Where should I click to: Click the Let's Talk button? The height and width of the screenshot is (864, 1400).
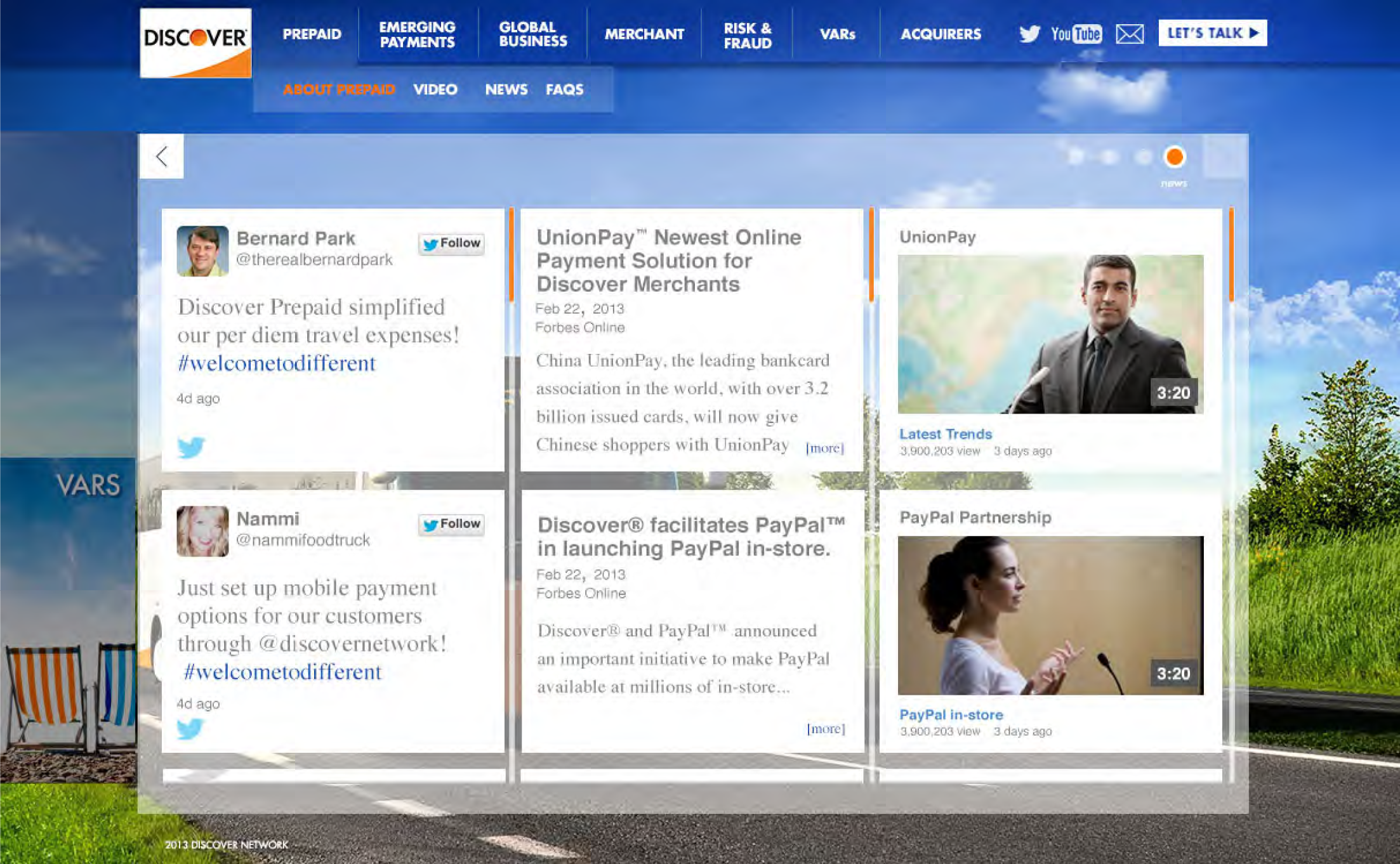click(x=1212, y=33)
